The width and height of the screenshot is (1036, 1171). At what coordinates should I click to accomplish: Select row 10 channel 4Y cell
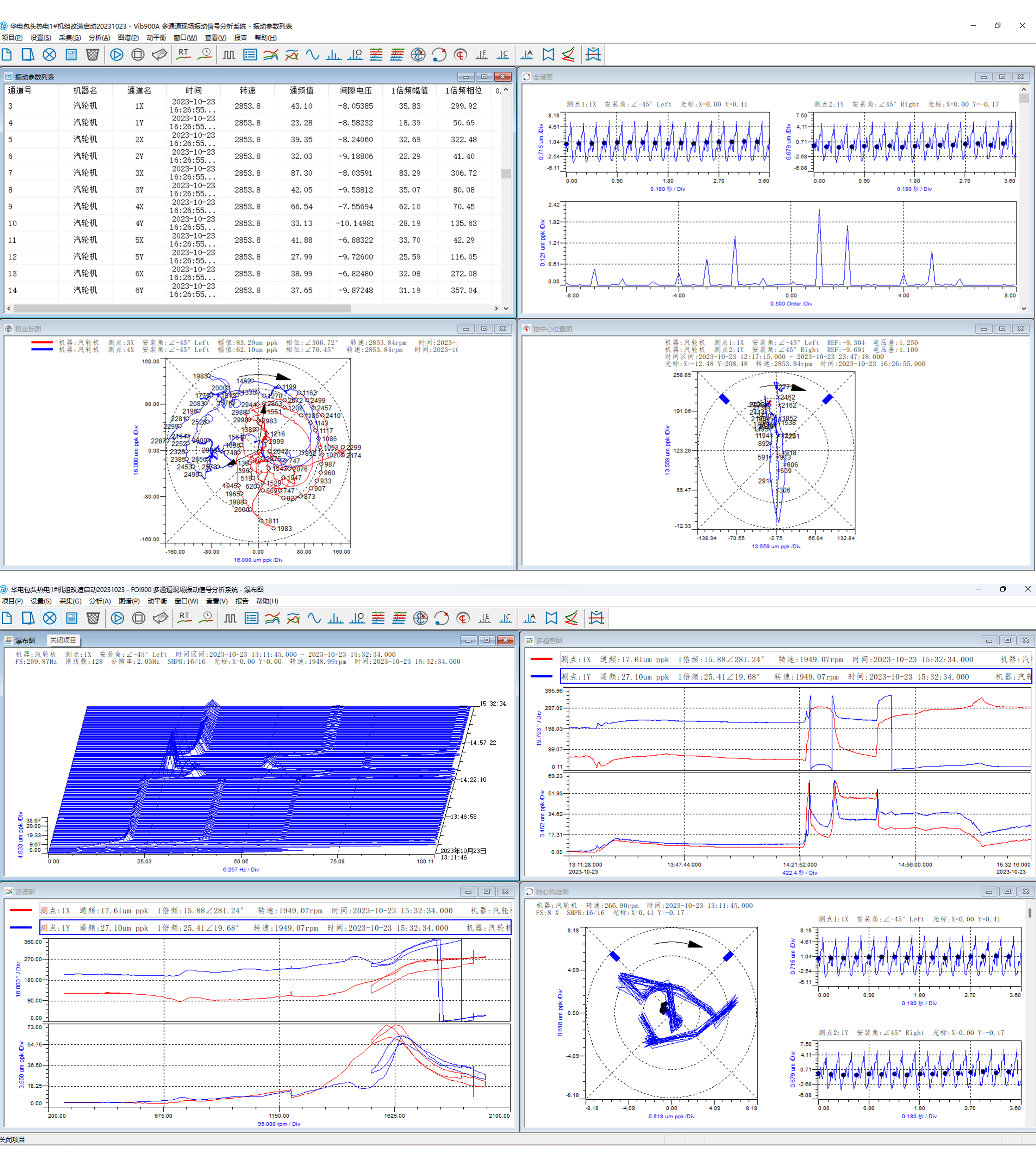pyautogui.click(x=139, y=224)
